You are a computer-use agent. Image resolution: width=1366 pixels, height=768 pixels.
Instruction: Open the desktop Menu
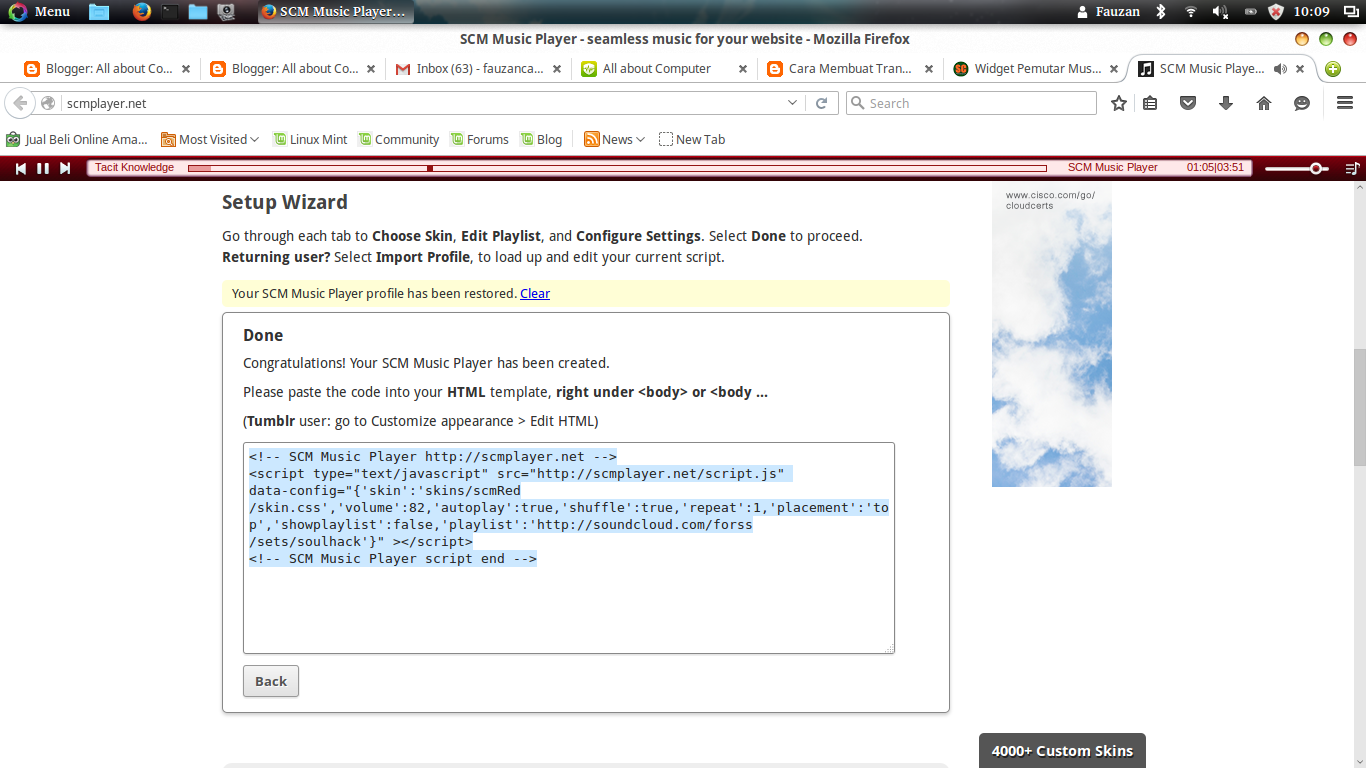point(38,11)
